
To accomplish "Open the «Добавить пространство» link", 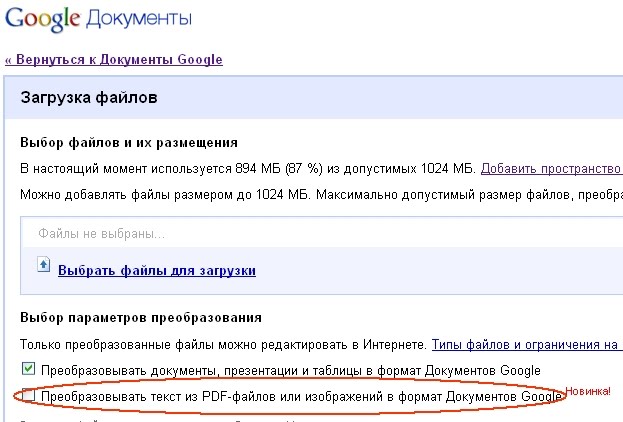I will (x=551, y=168).
